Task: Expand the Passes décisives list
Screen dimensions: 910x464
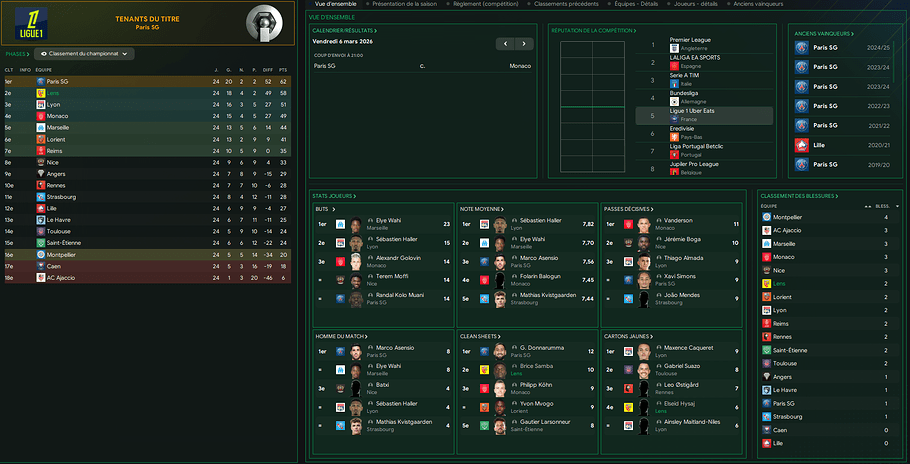Action: click(630, 209)
